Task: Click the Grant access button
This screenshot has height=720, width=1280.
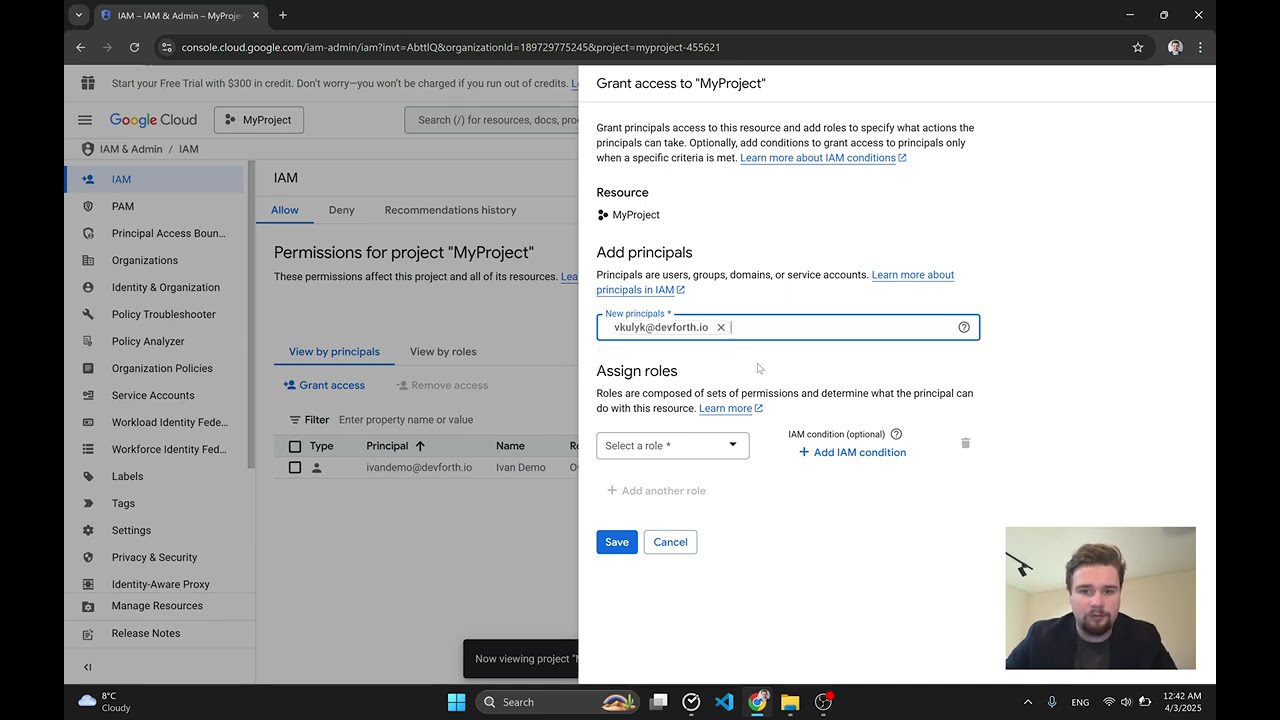Action: click(x=324, y=385)
